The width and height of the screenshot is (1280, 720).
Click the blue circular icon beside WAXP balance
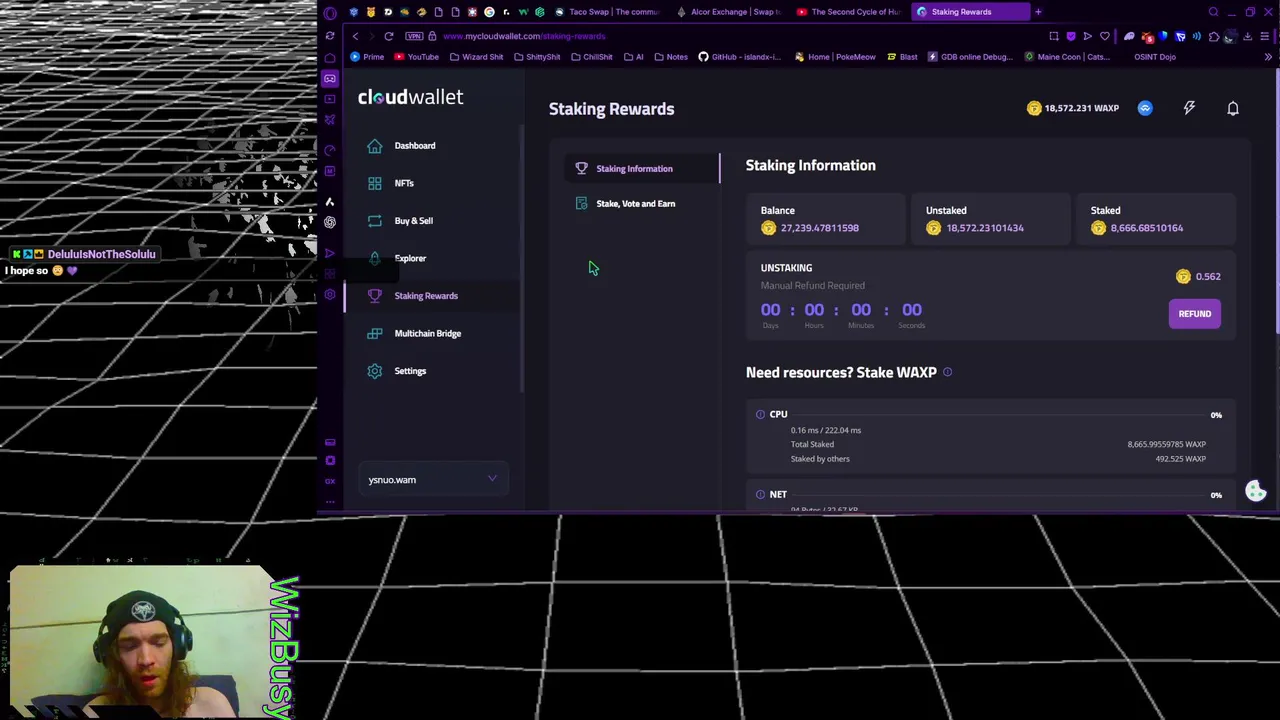pyautogui.click(x=1145, y=108)
